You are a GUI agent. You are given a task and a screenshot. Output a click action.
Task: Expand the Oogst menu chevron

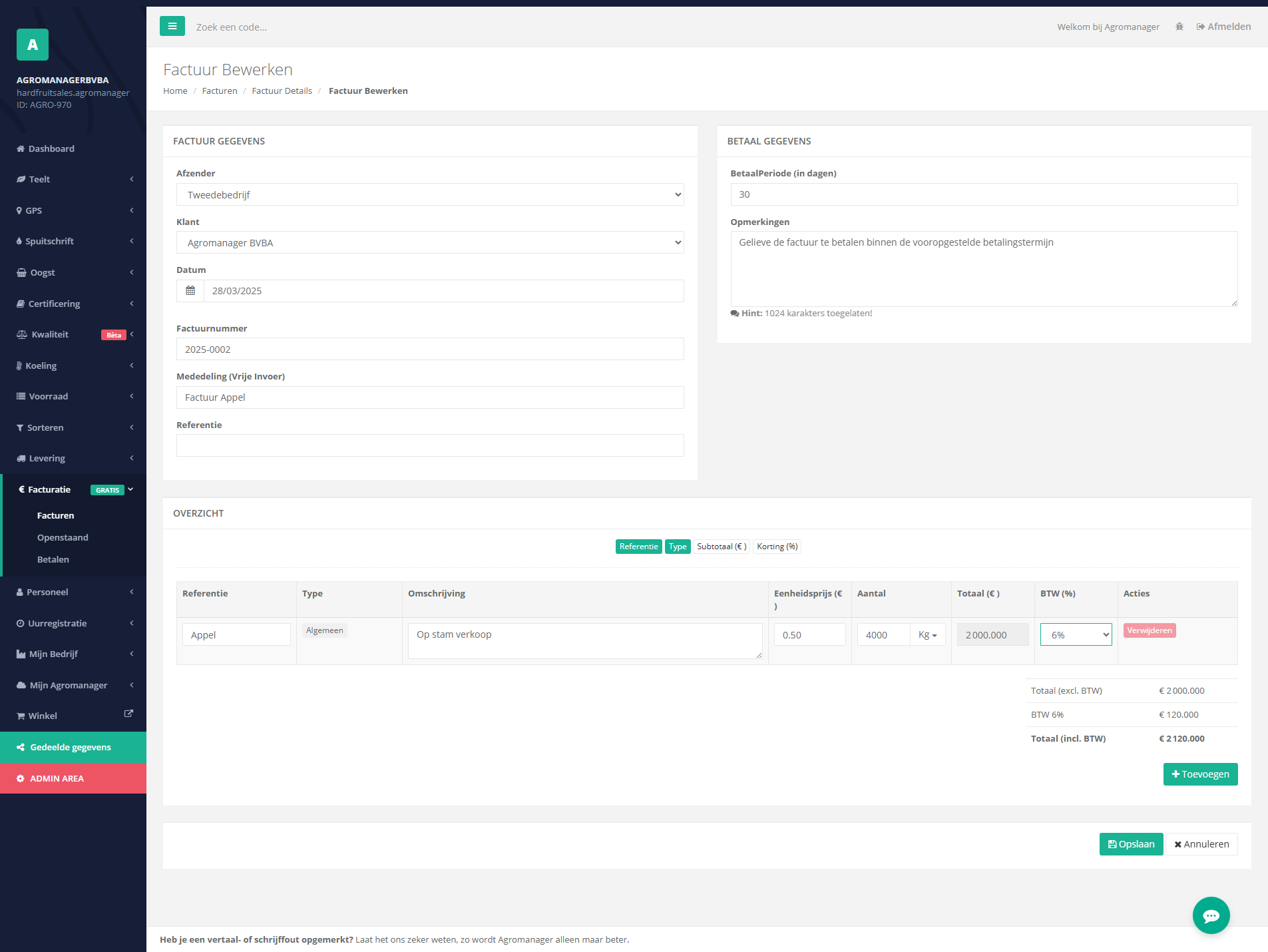point(132,272)
